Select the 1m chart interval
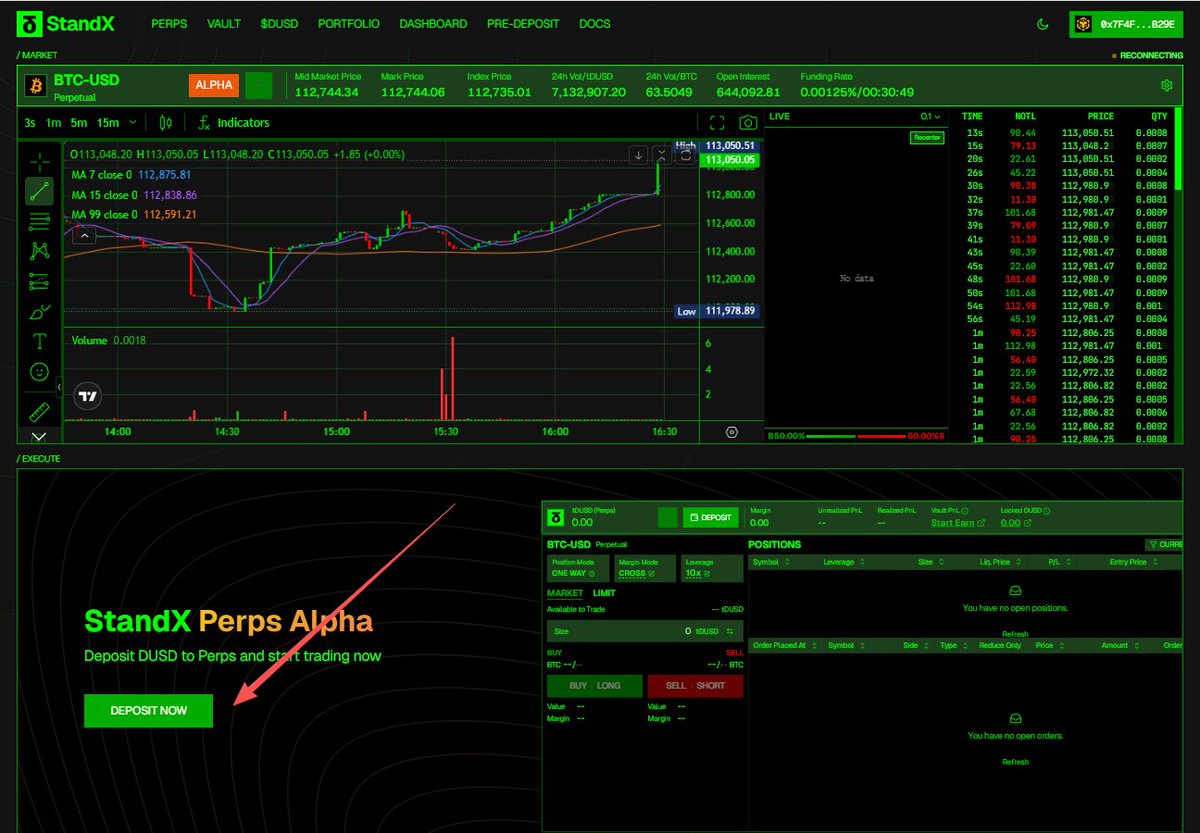The height and width of the screenshot is (833, 1200). (x=54, y=123)
